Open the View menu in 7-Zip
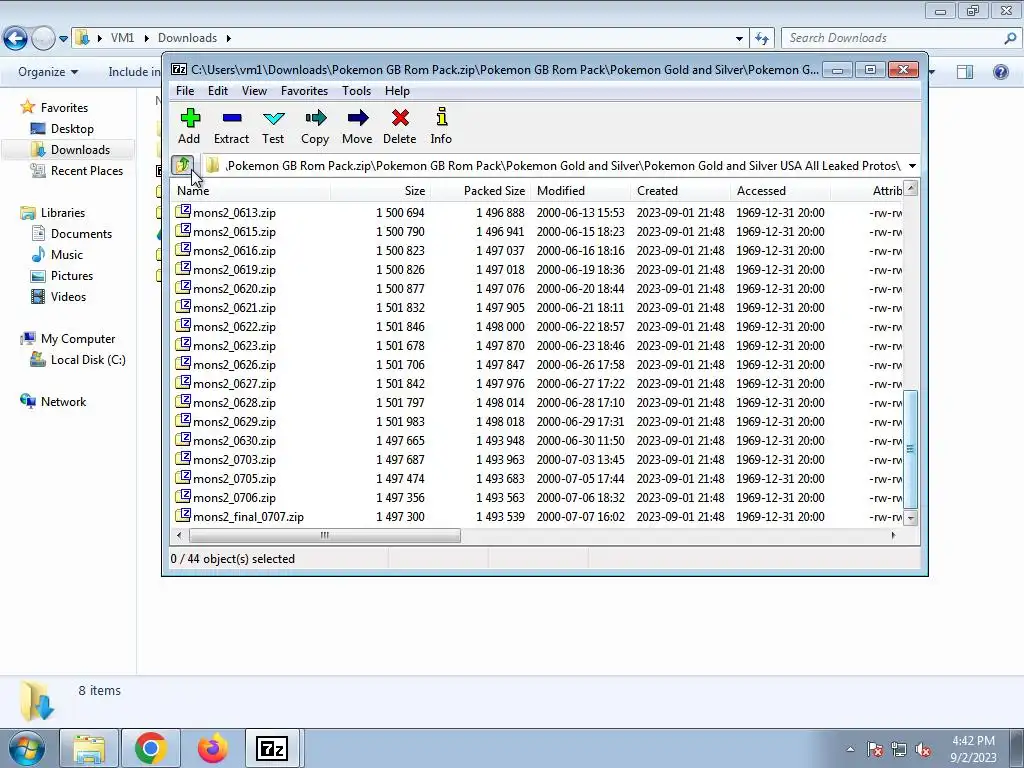 254,91
